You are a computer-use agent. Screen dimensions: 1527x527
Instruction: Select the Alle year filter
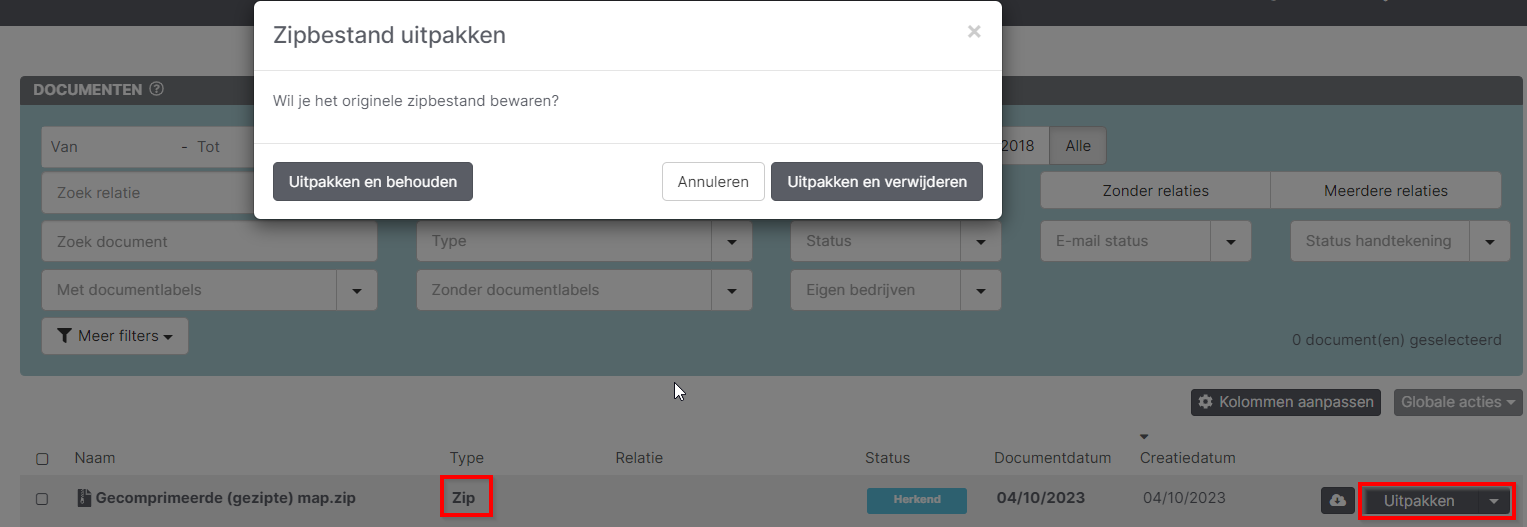pyautogui.click(x=1078, y=146)
